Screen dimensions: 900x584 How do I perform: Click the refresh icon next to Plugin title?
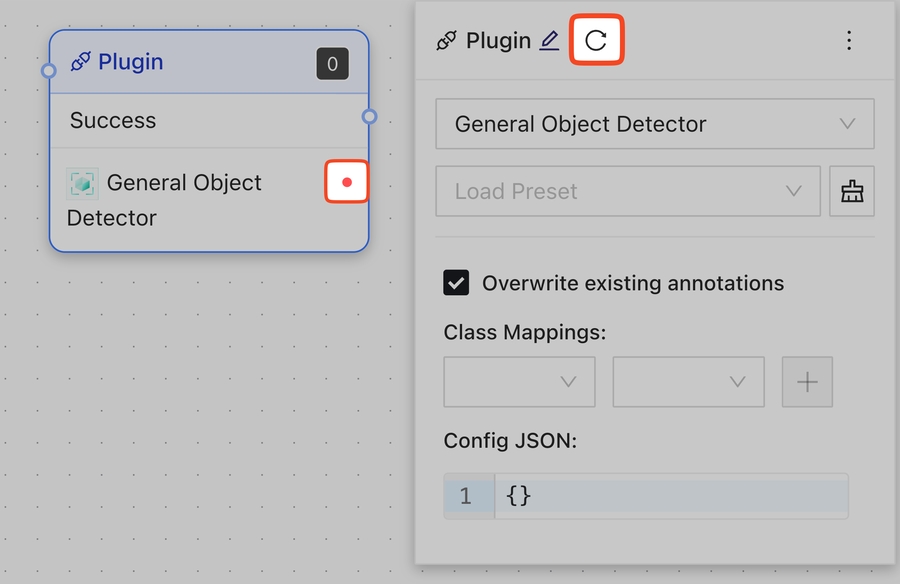(x=596, y=41)
